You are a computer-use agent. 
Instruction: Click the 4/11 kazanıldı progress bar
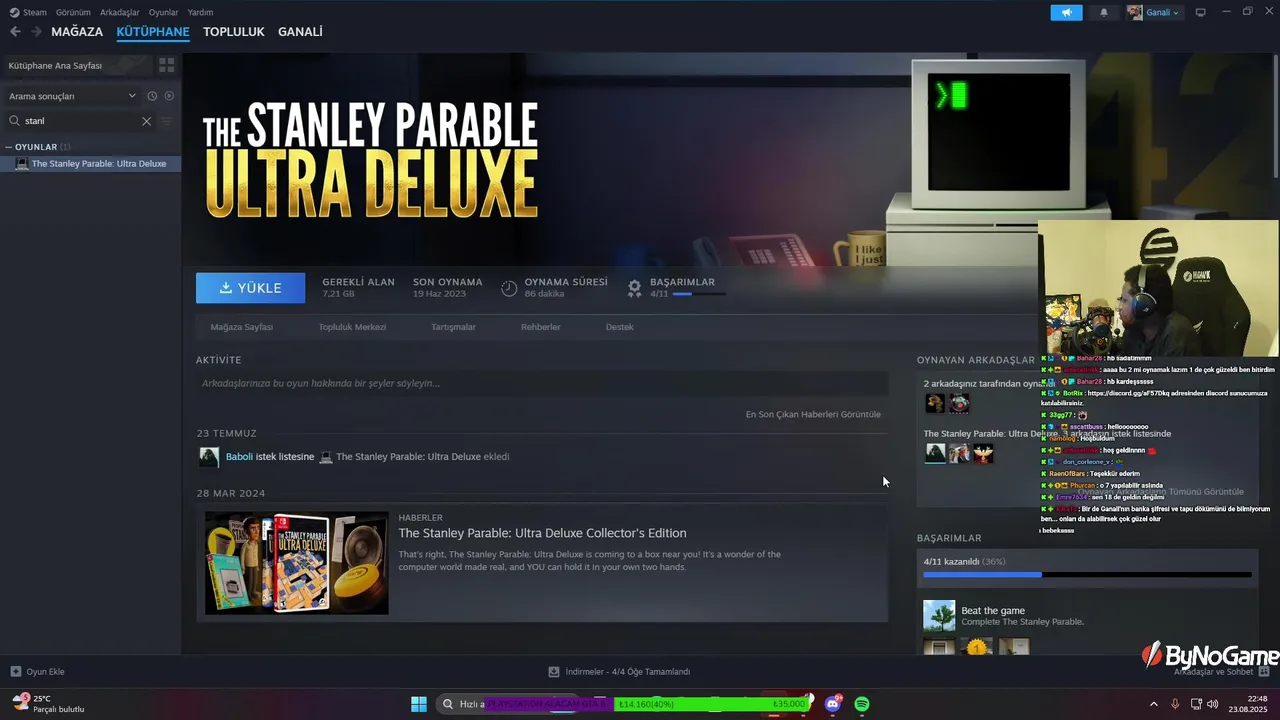pyautogui.click(x=1087, y=575)
